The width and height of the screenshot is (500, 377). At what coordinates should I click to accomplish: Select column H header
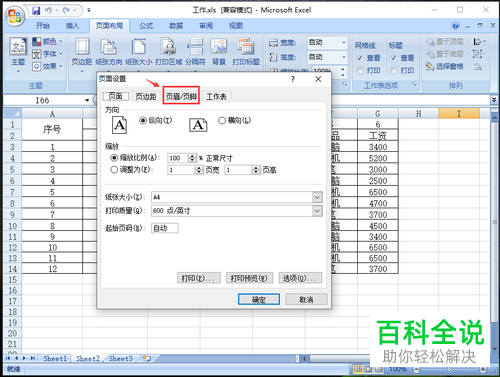click(x=418, y=114)
